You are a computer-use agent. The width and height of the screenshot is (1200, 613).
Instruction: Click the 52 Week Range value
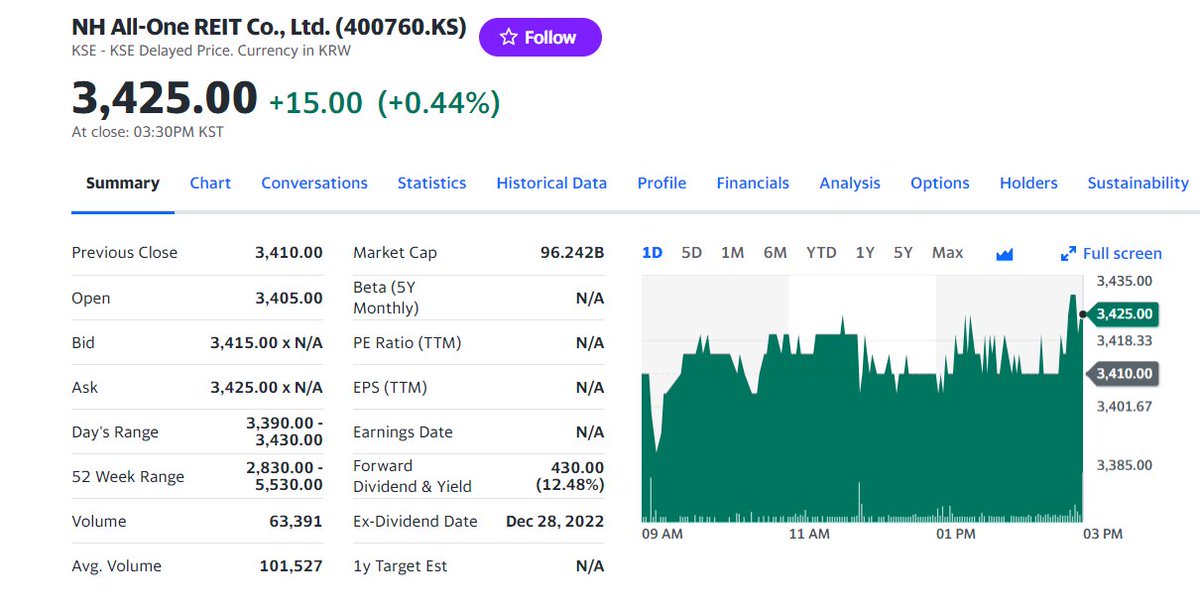click(284, 476)
